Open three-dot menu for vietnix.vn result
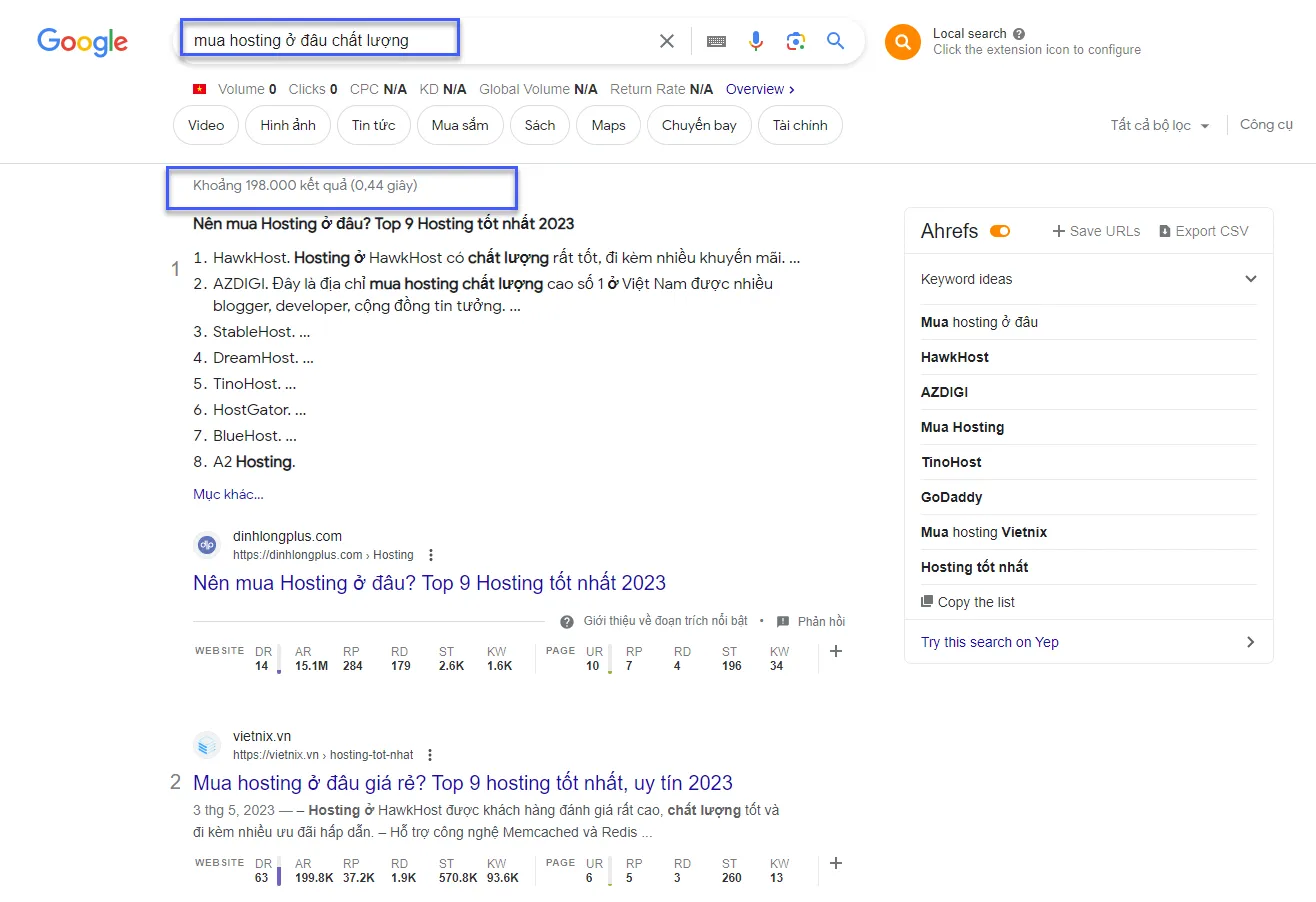 click(x=430, y=755)
